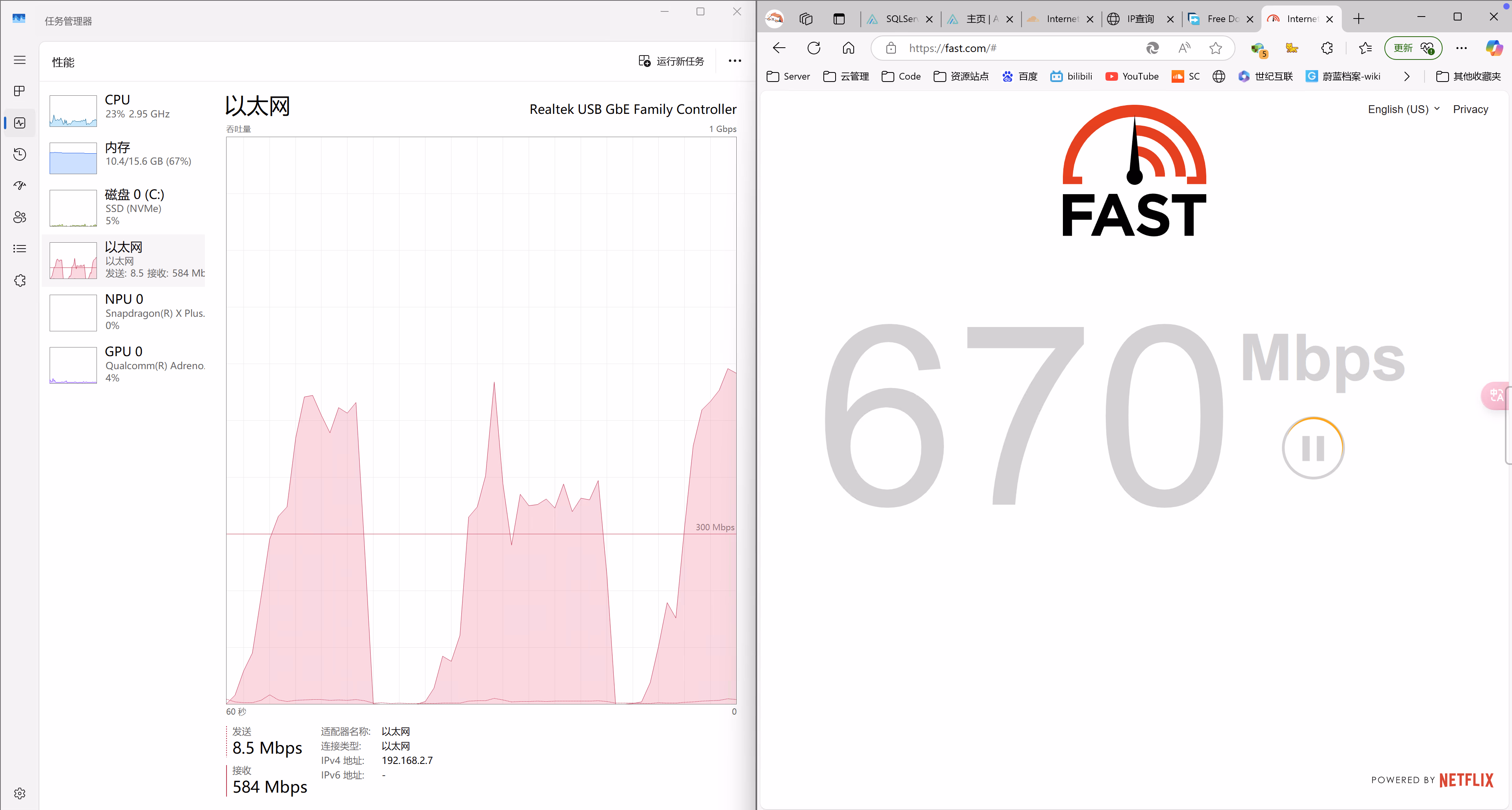Open the Processes page icon

pos(19,91)
